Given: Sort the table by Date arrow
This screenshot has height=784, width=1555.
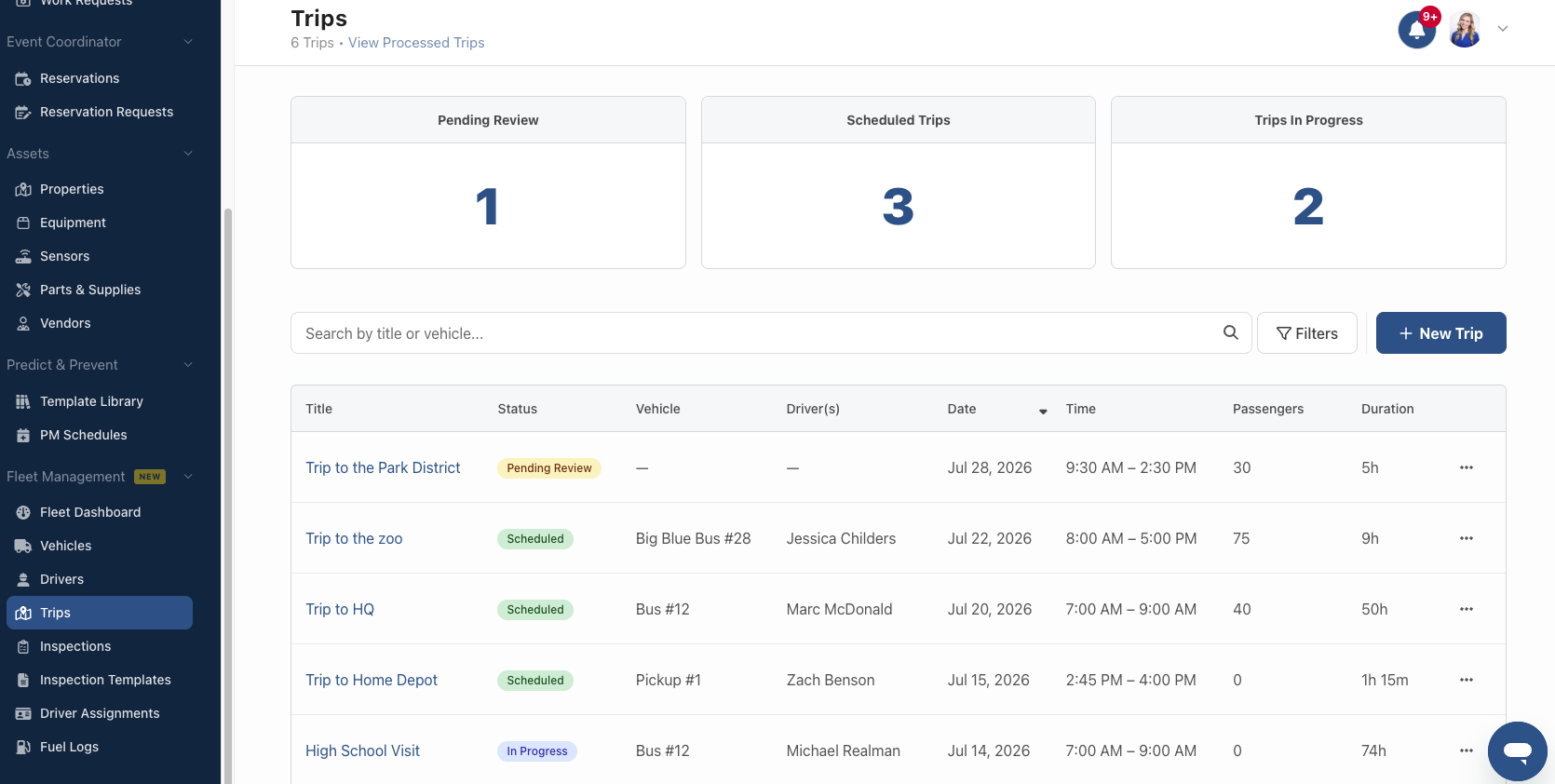Looking at the screenshot, I should 1043,411.
